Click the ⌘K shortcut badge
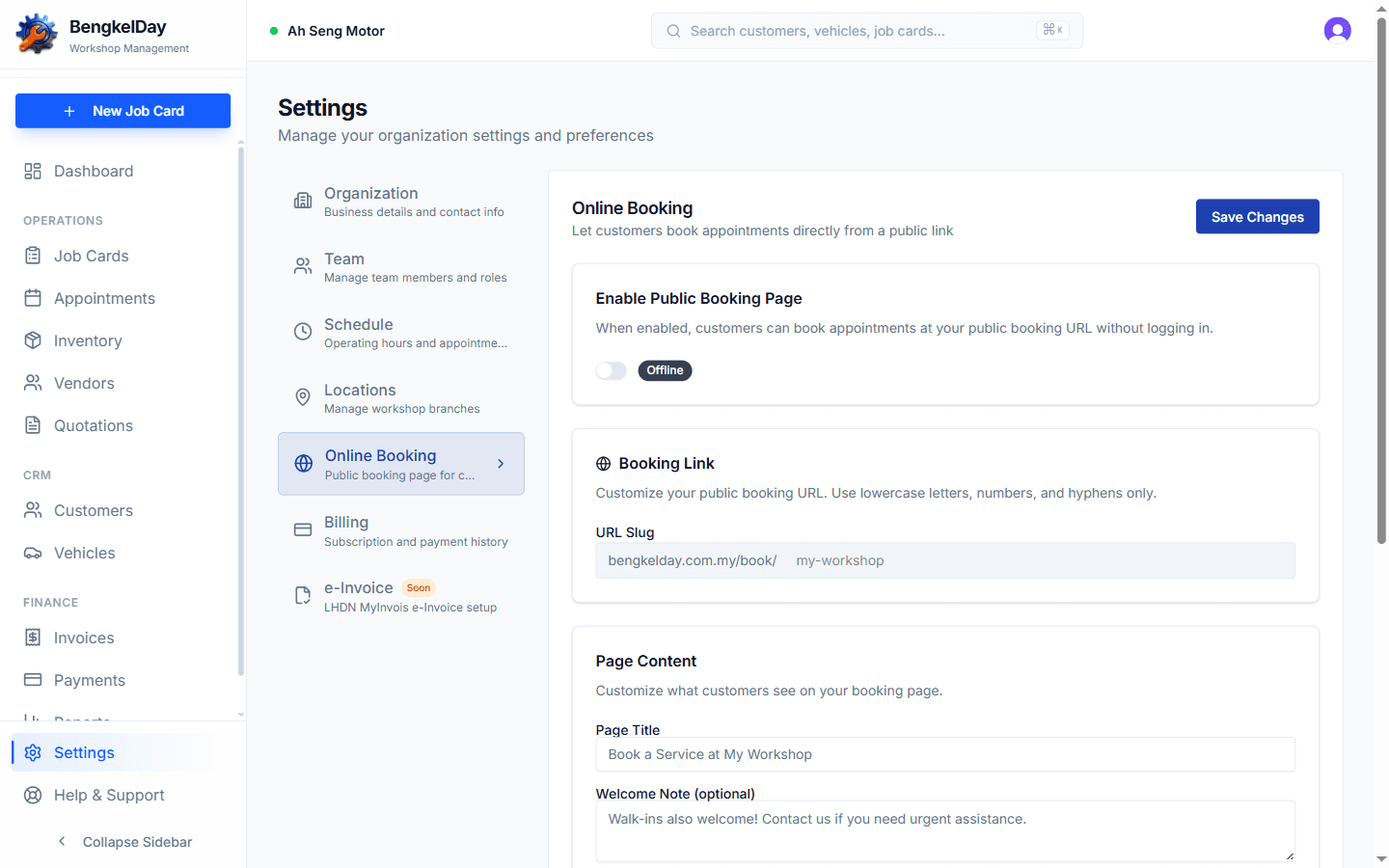The height and width of the screenshot is (868, 1389). pyautogui.click(x=1052, y=30)
